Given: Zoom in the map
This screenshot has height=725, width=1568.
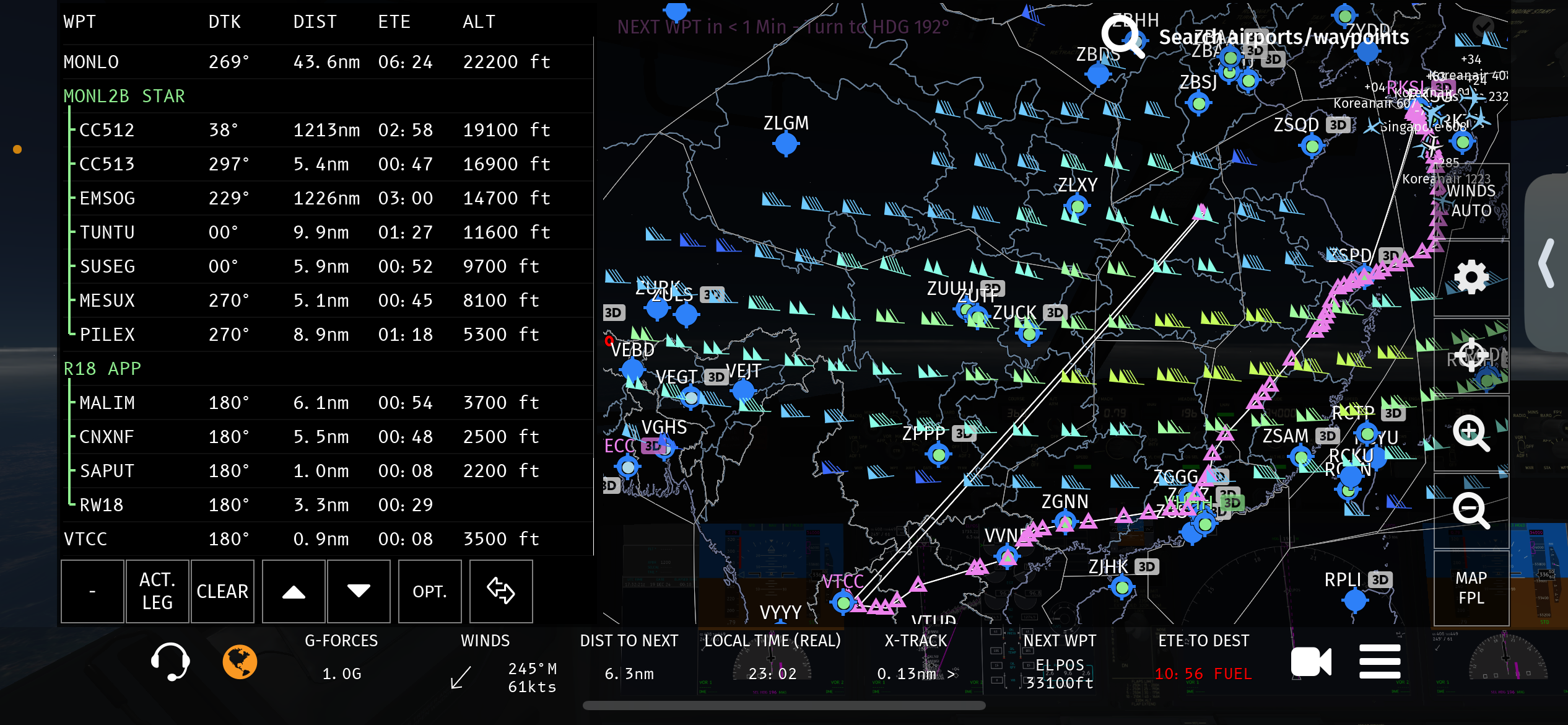Looking at the screenshot, I should click(x=1471, y=433).
